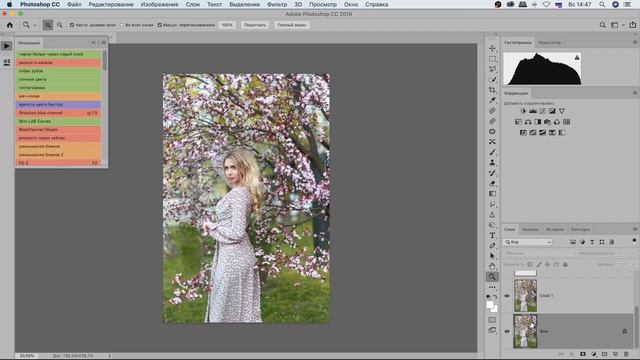Open the Фильтр menu
This screenshot has width=640, height=360.
pos(277,4)
